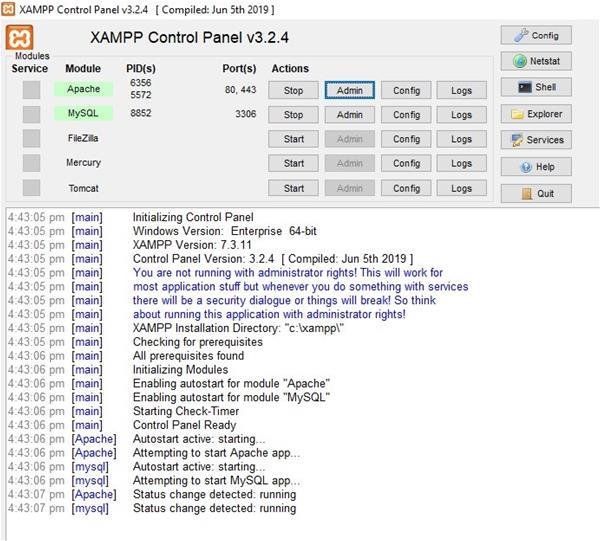View MySQL Logs
Image resolution: width=600 pixels, height=541 pixels.
[x=461, y=114]
